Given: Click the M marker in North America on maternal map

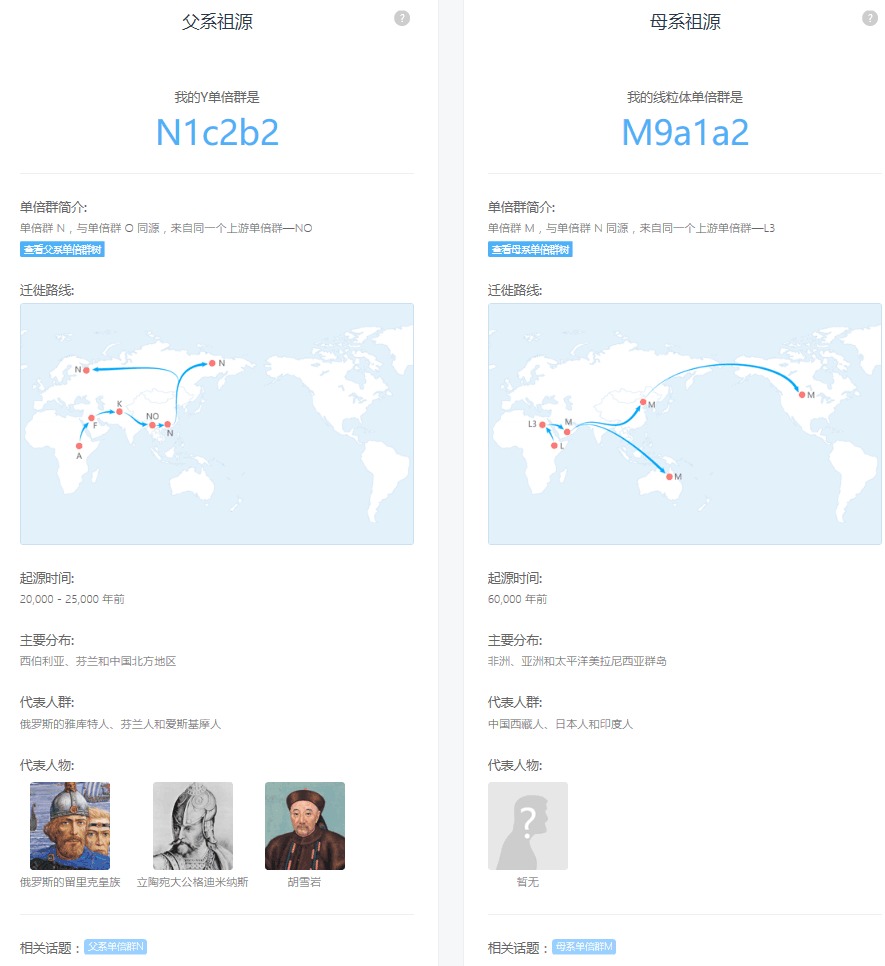Looking at the screenshot, I should tap(802, 395).
